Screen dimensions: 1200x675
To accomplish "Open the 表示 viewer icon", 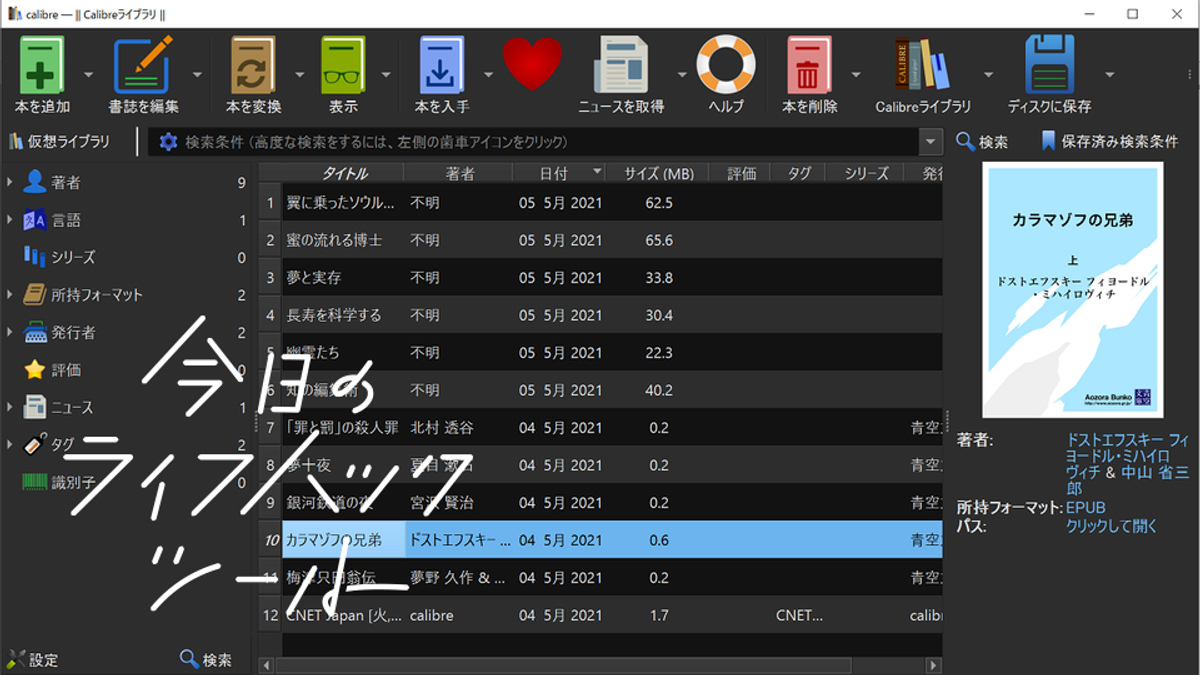I will [343, 65].
